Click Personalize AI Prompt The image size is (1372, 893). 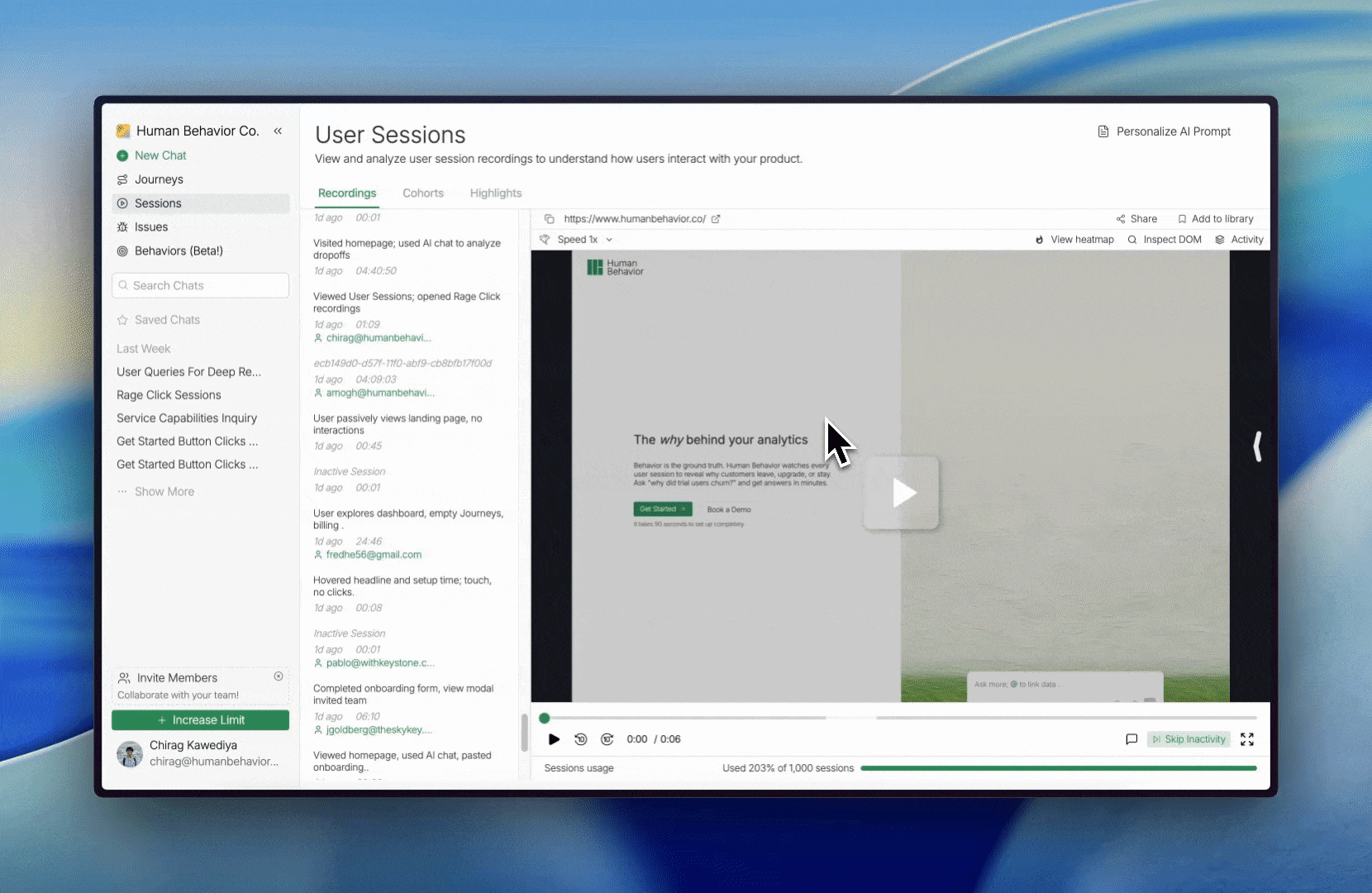pyautogui.click(x=1164, y=131)
